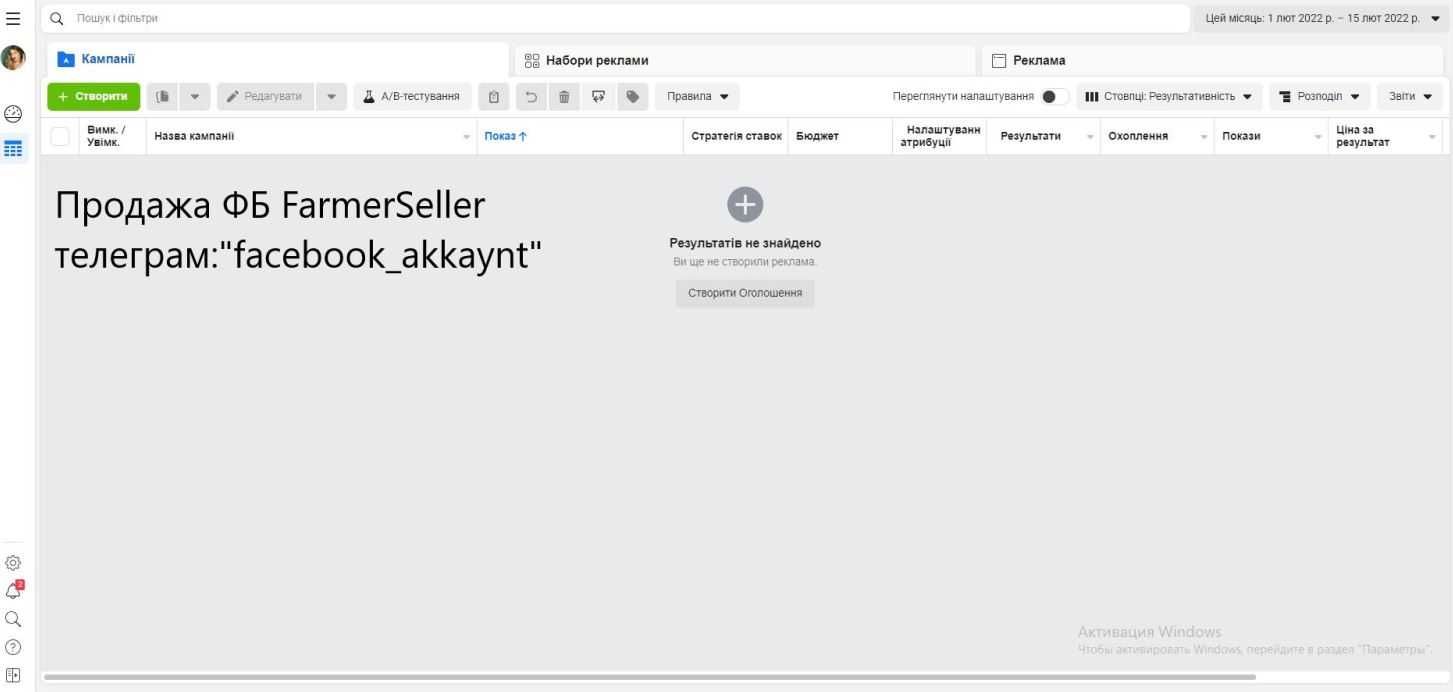Open the 'Покази' column menu arrow
1453x692 pixels.
(x=1318, y=137)
